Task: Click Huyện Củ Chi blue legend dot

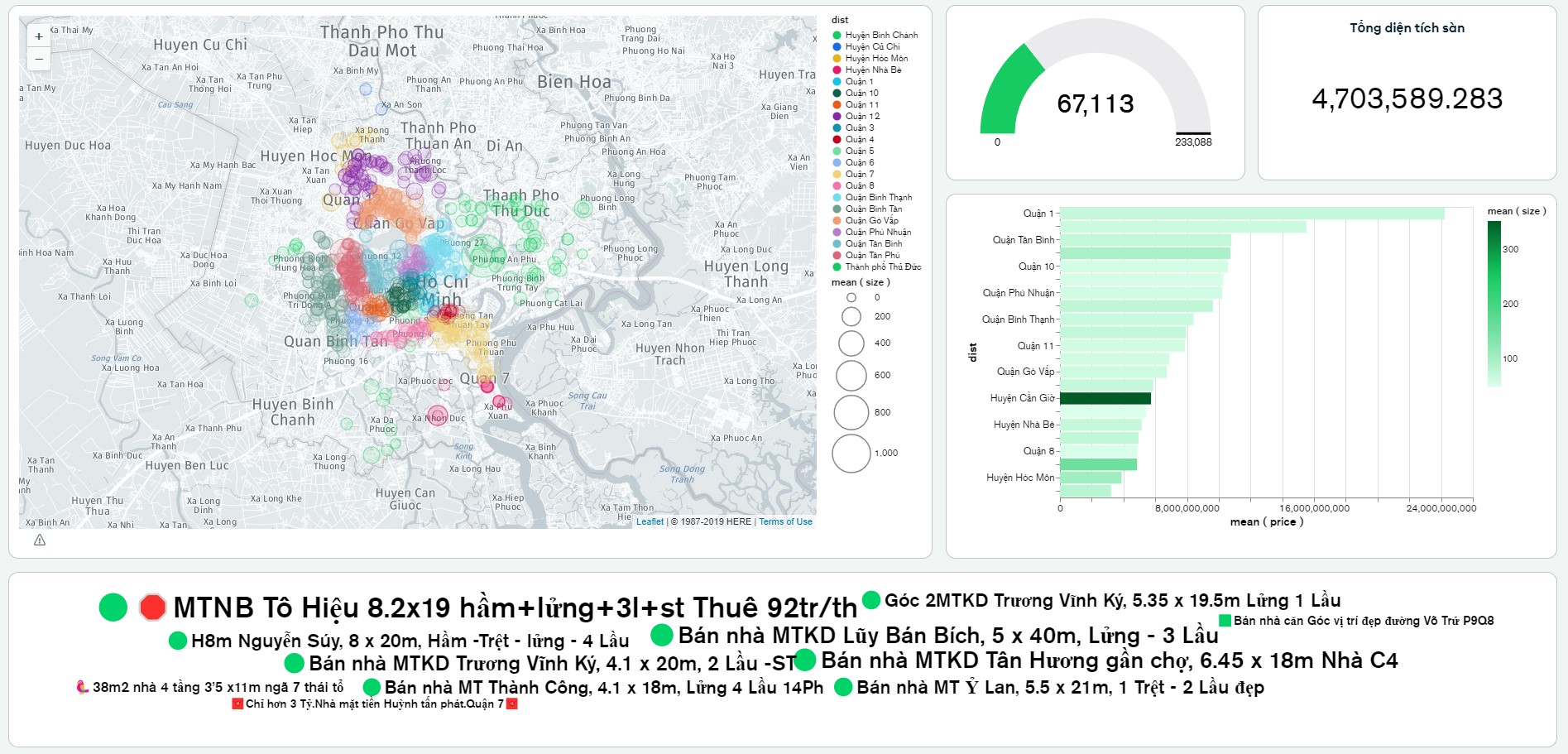Action: [x=837, y=47]
